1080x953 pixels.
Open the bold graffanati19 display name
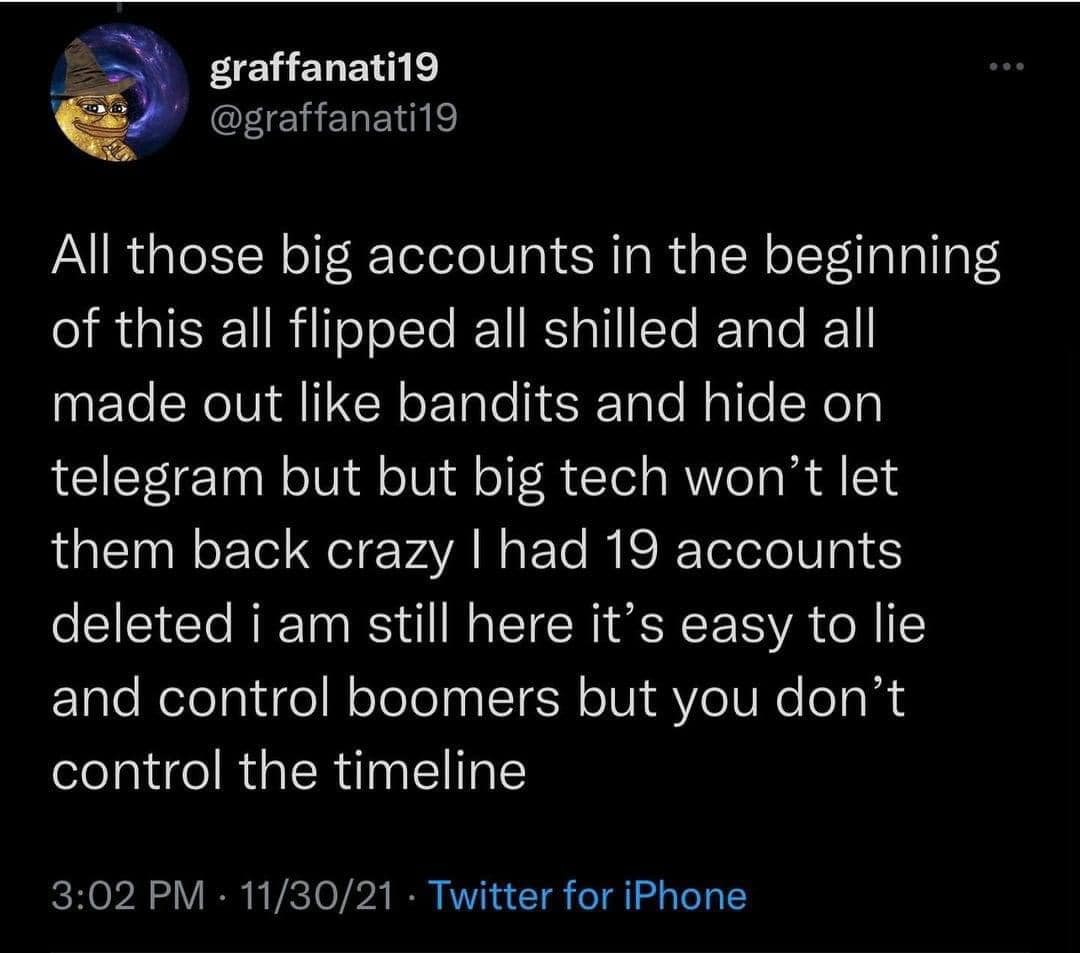coord(324,70)
